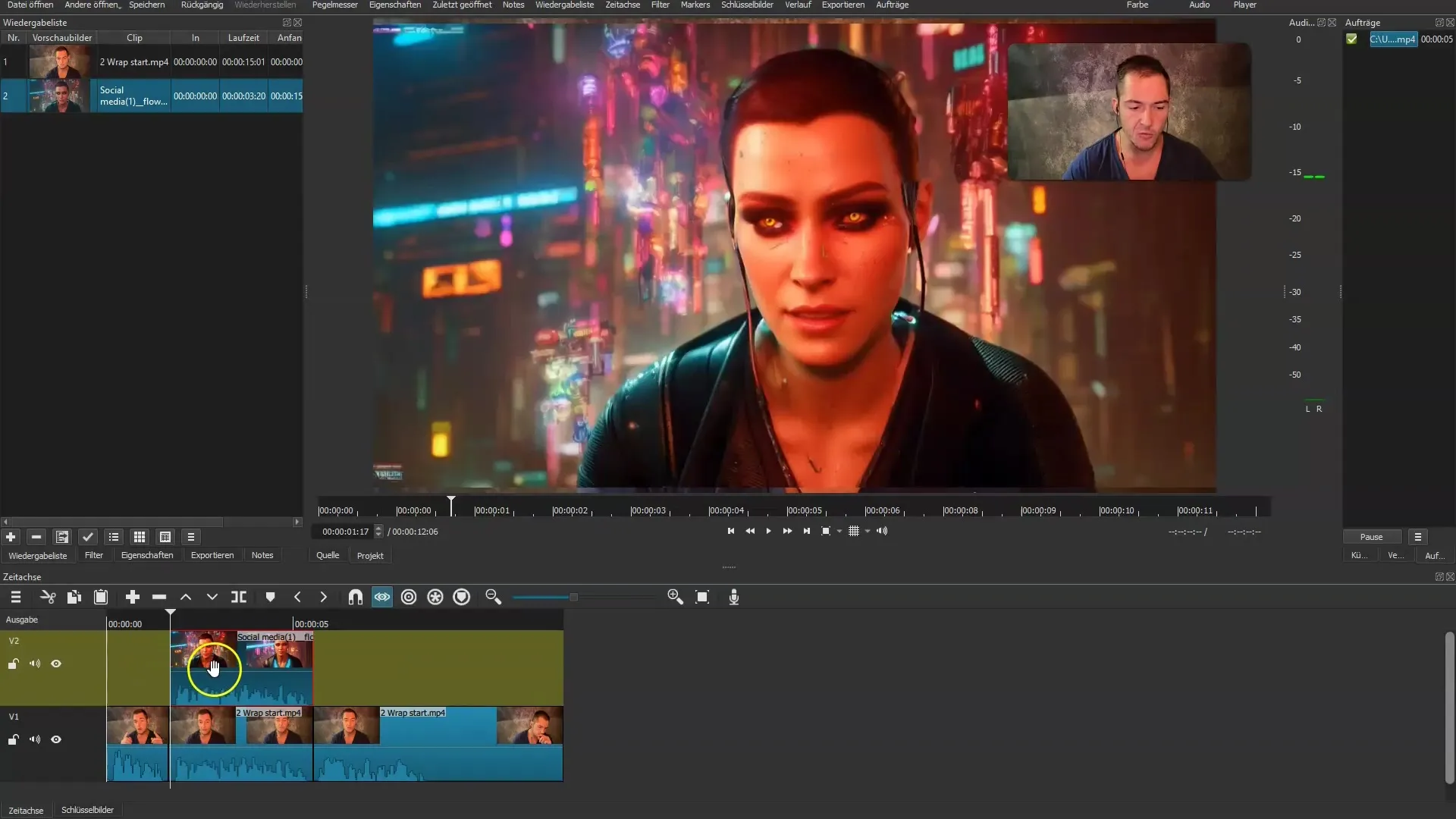Open the Eigenschaften menu

pyautogui.click(x=394, y=4)
